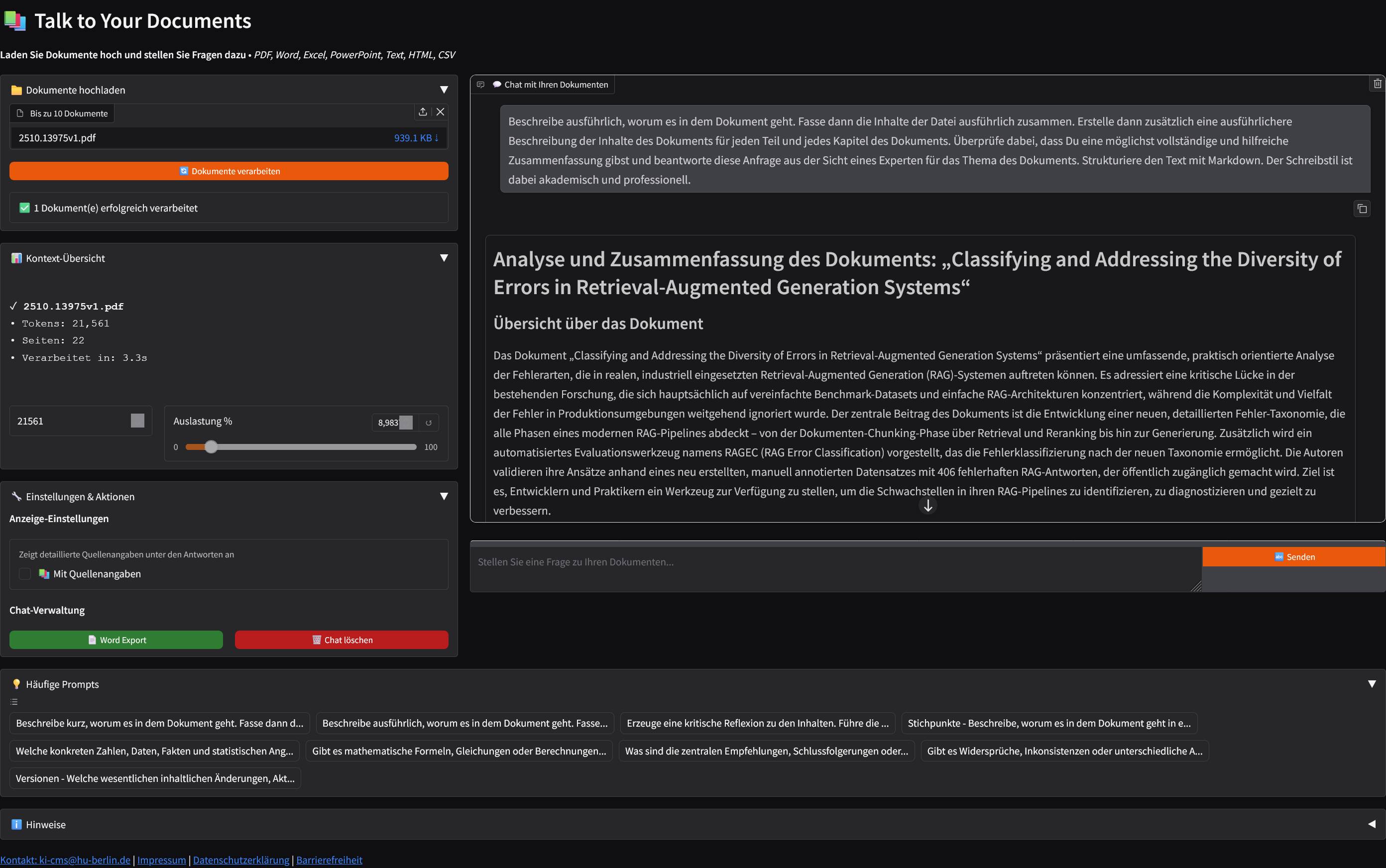Start Word Export of the chat

pos(115,640)
